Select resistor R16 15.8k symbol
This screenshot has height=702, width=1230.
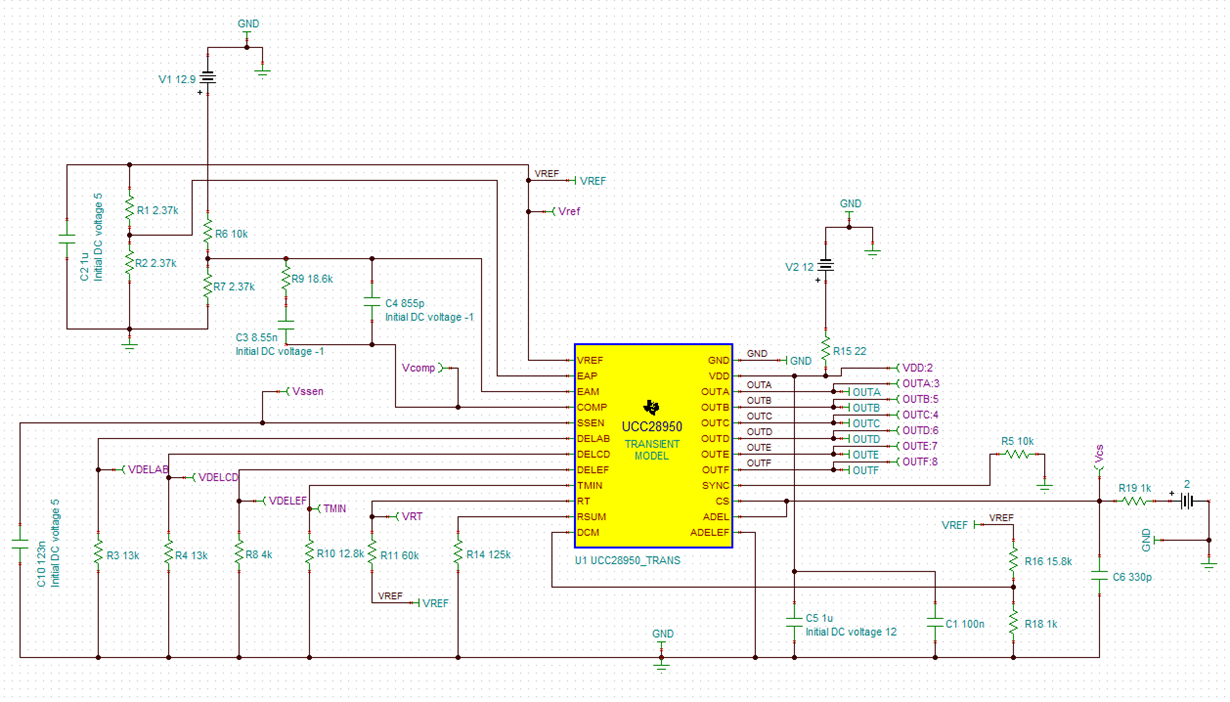[x=1013, y=561]
